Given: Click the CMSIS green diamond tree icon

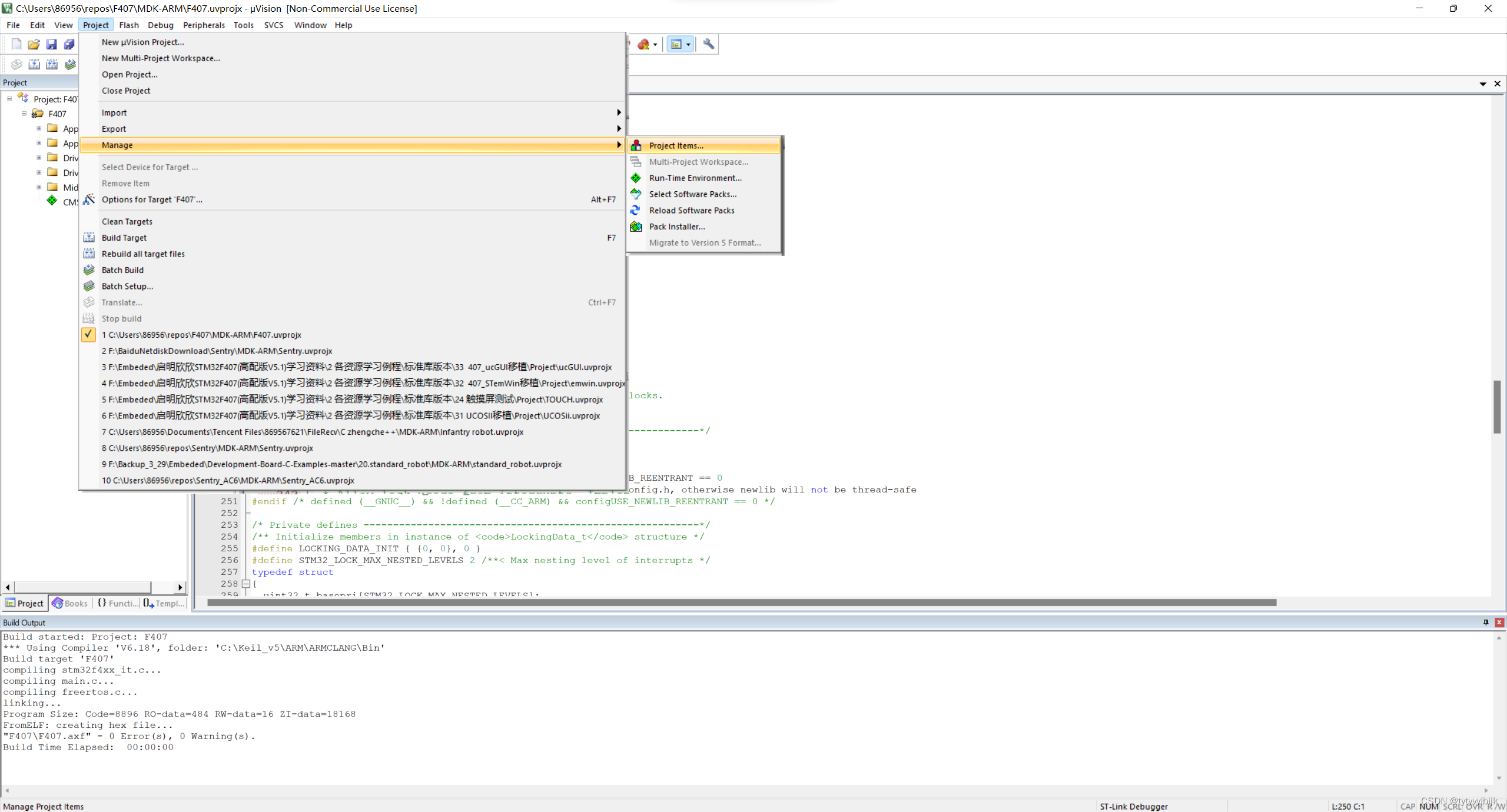Looking at the screenshot, I should click(52, 201).
